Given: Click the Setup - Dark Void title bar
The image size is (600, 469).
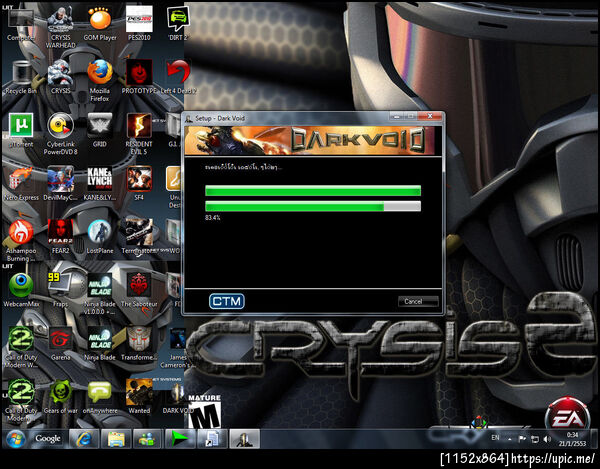Looking at the screenshot, I should tap(287, 118).
